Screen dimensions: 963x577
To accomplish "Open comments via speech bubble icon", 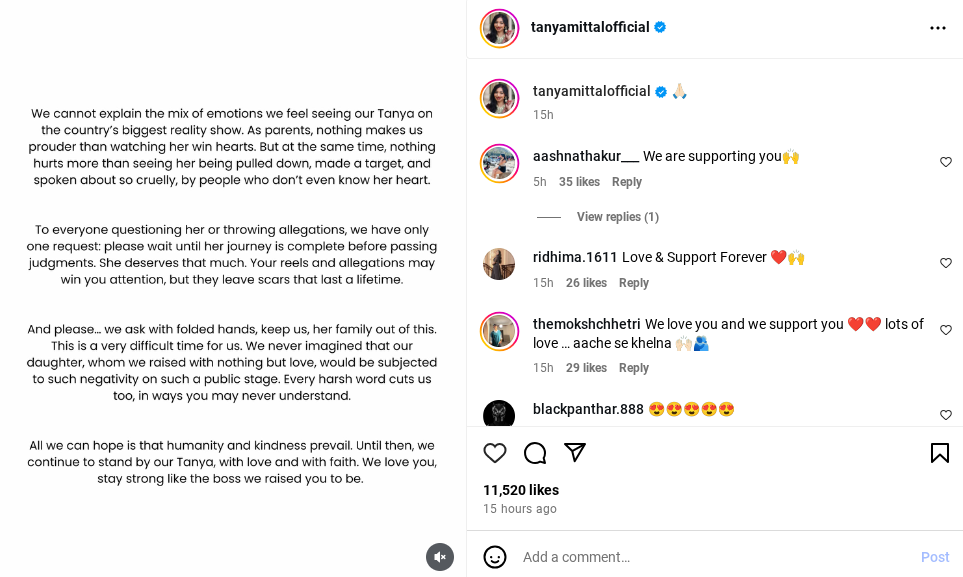I will pyautogui.click(x=535, y=453).
